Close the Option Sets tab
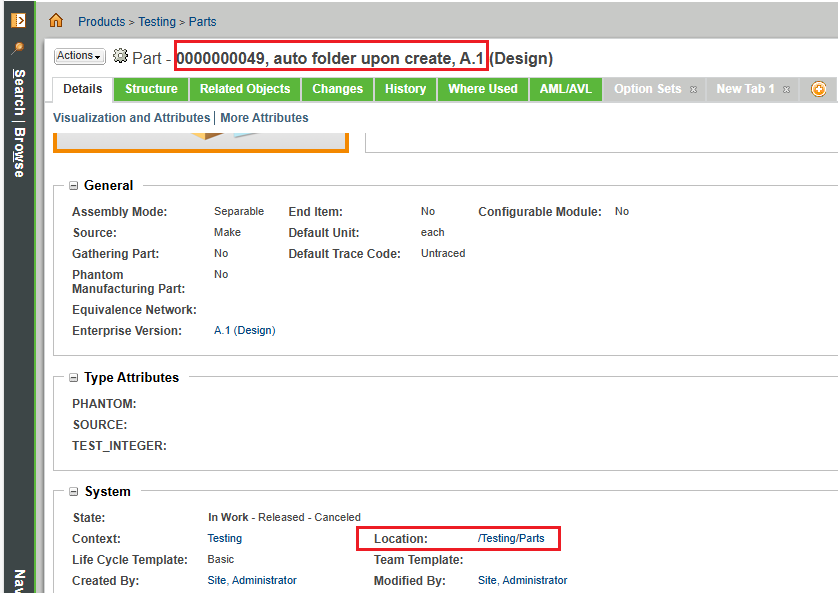Screen dimensions: 838x593 [692, 90]
